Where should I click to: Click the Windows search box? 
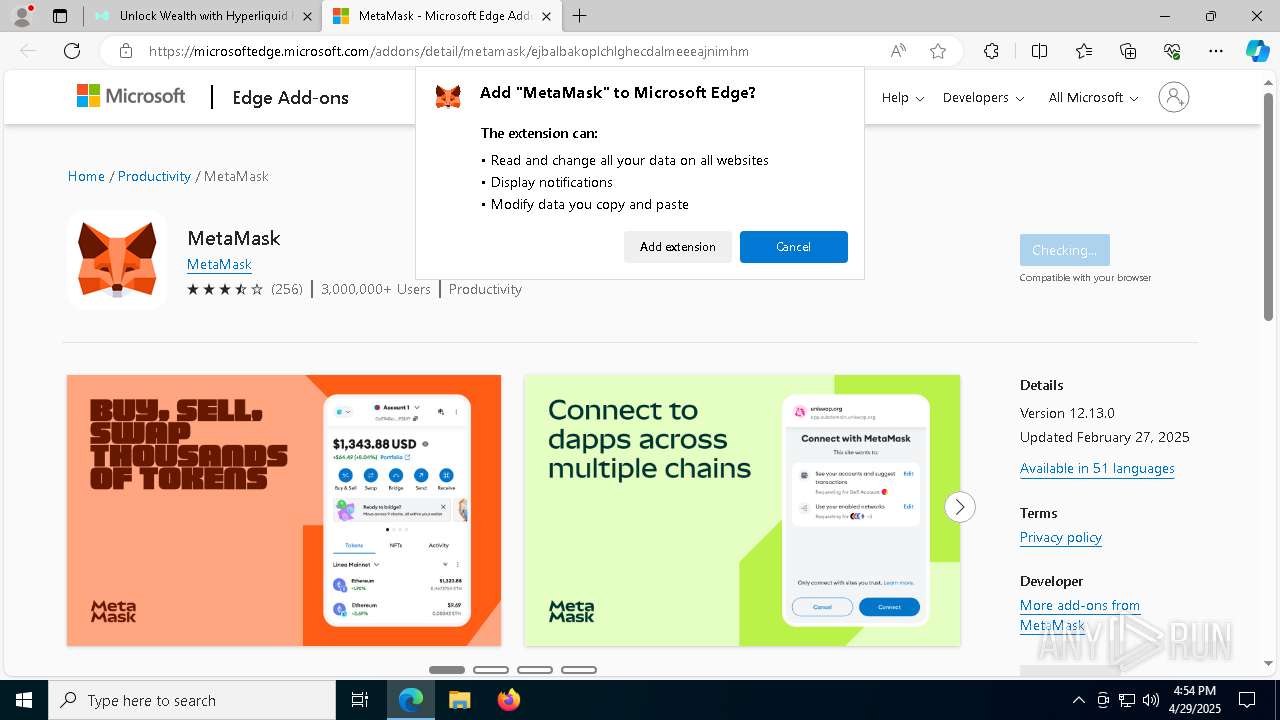pyautogui.click(x=192, y=700)
